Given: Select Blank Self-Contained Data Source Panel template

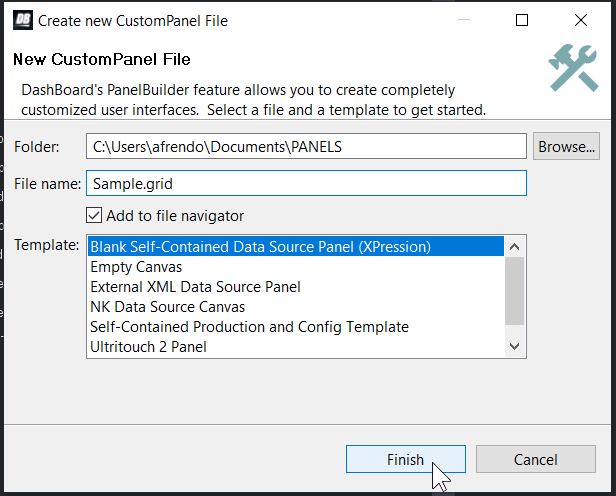Looking at the screenshot, I should click(x=260, y=246).
